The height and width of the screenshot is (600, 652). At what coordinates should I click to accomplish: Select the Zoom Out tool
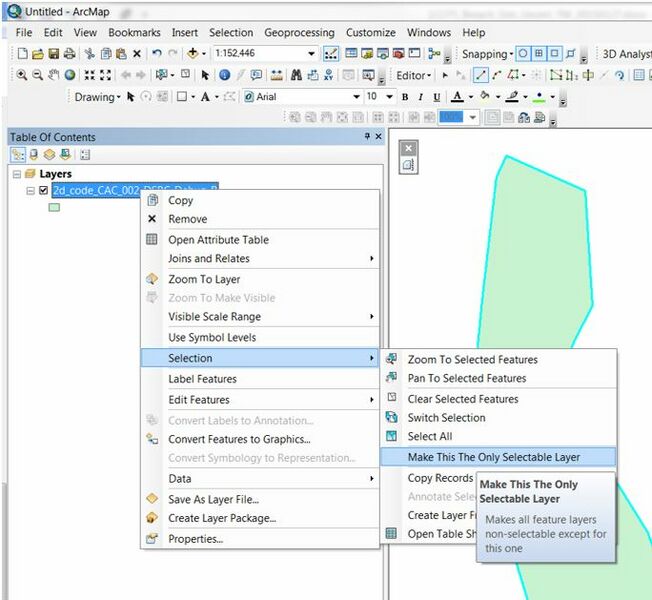click(37, 75)
